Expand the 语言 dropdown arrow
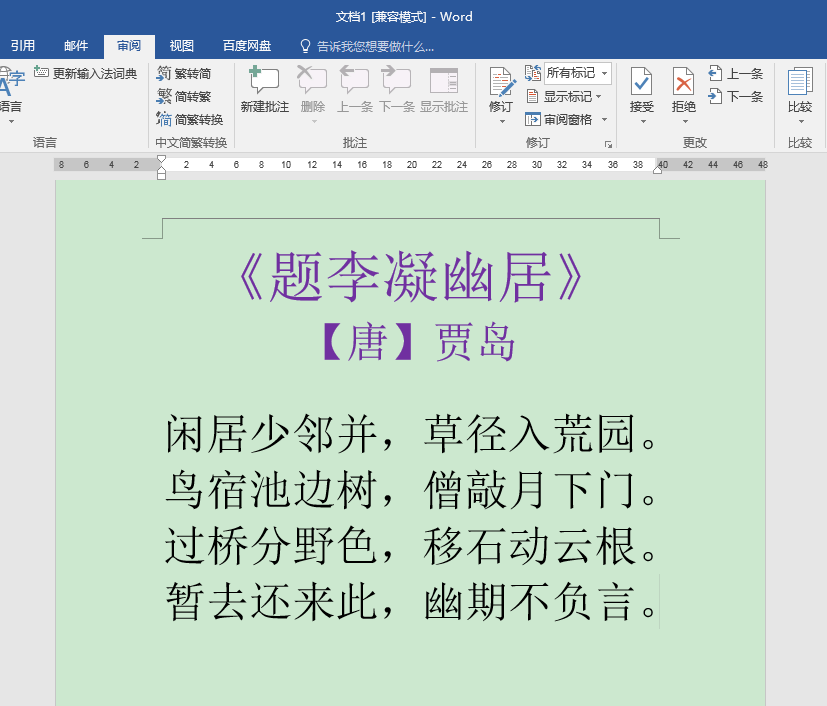This screenshot has height=706, width=827. 11,122
